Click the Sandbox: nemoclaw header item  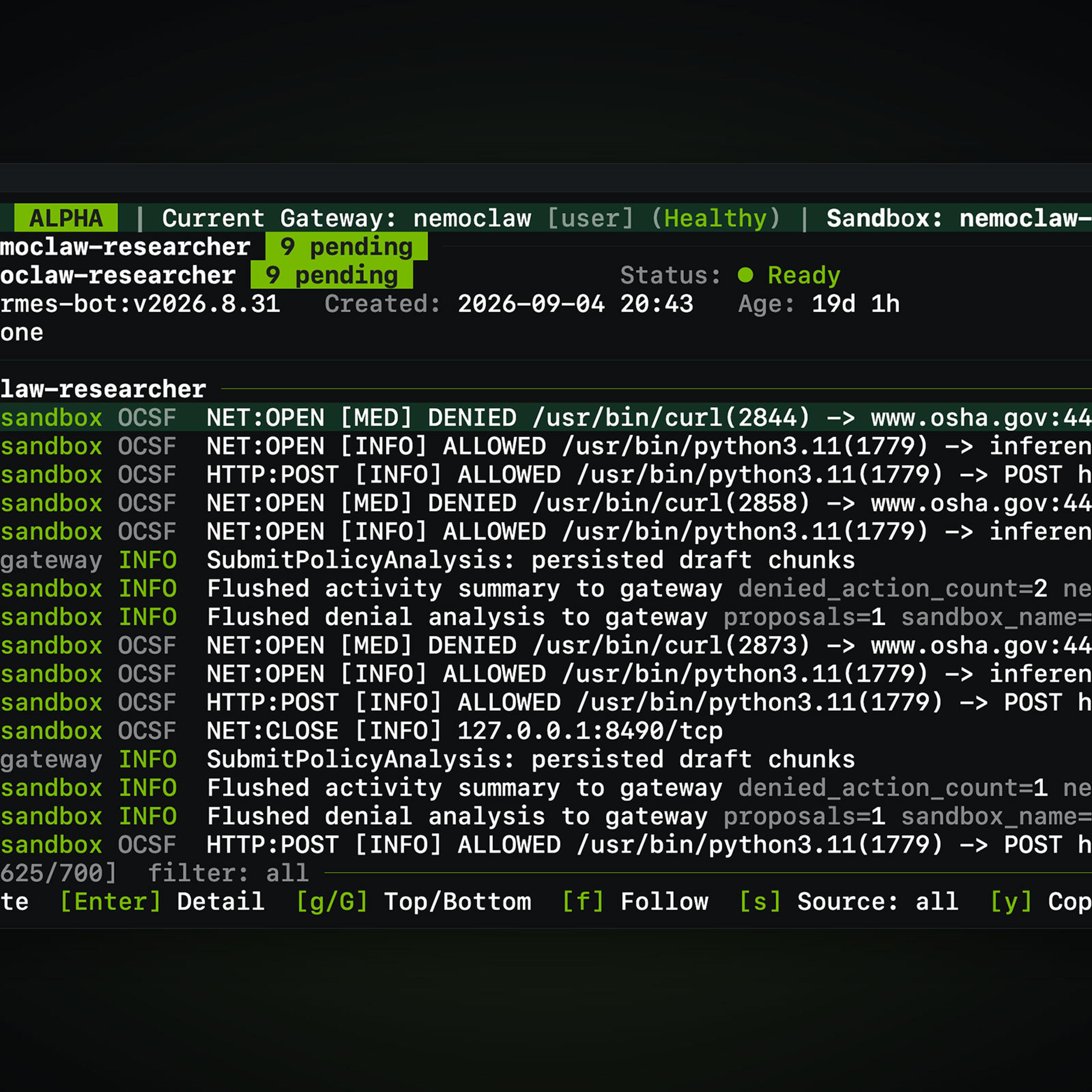pos(959,218)
